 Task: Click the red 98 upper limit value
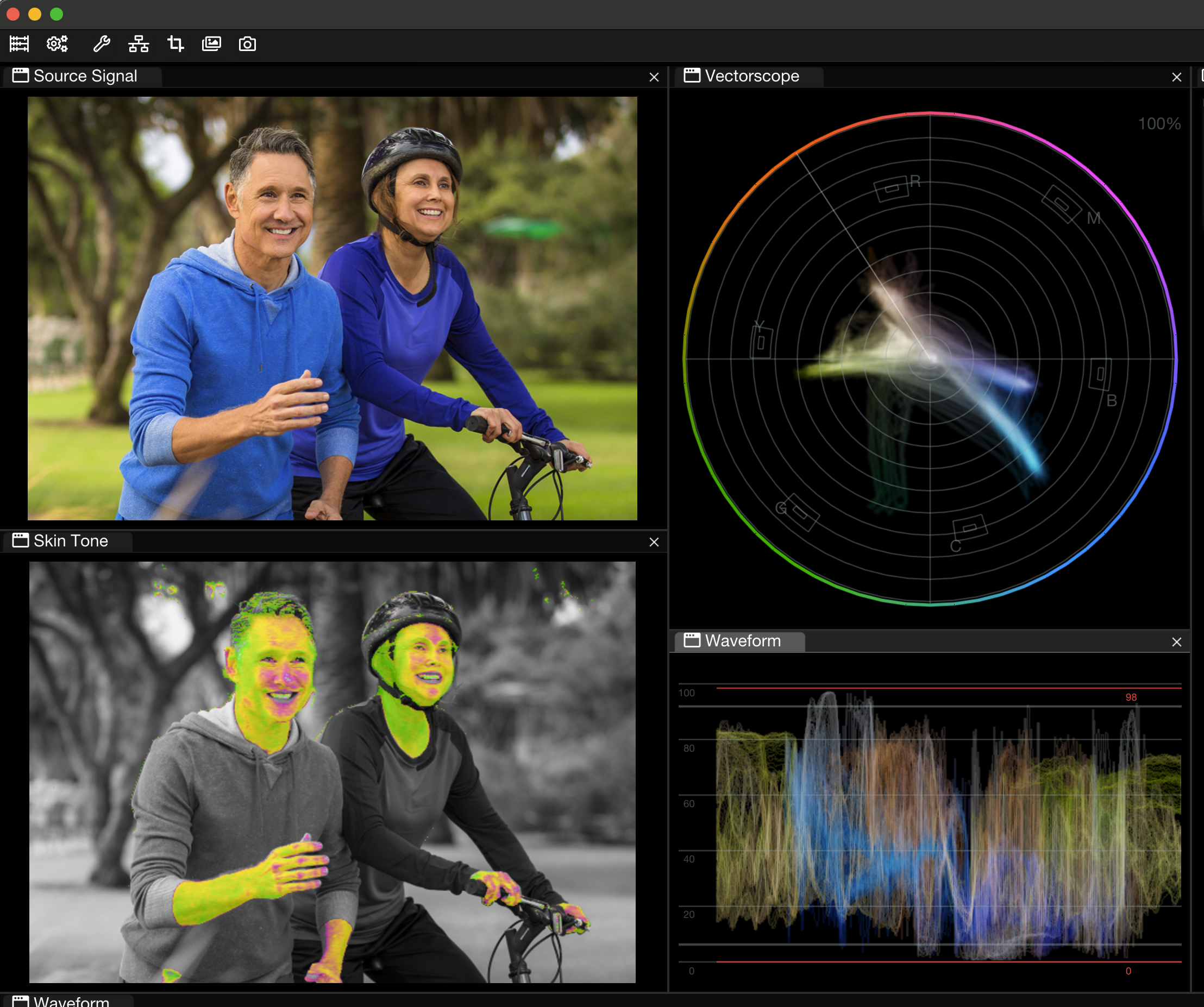tap(1131, 697)
